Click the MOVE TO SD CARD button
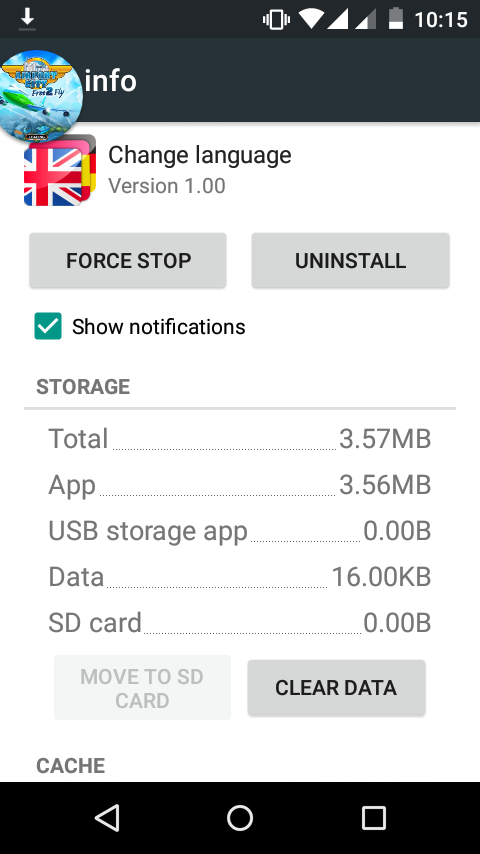Screen dimensions: 480x854 (142, 688)
